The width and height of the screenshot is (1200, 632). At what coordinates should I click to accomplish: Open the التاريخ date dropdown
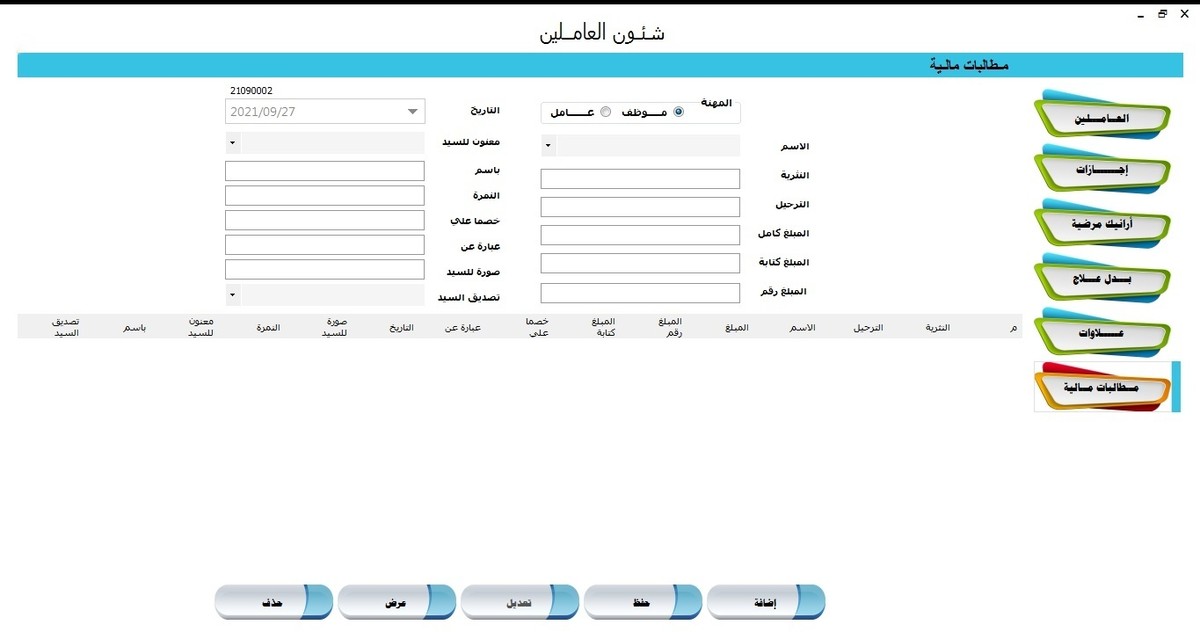412,111
